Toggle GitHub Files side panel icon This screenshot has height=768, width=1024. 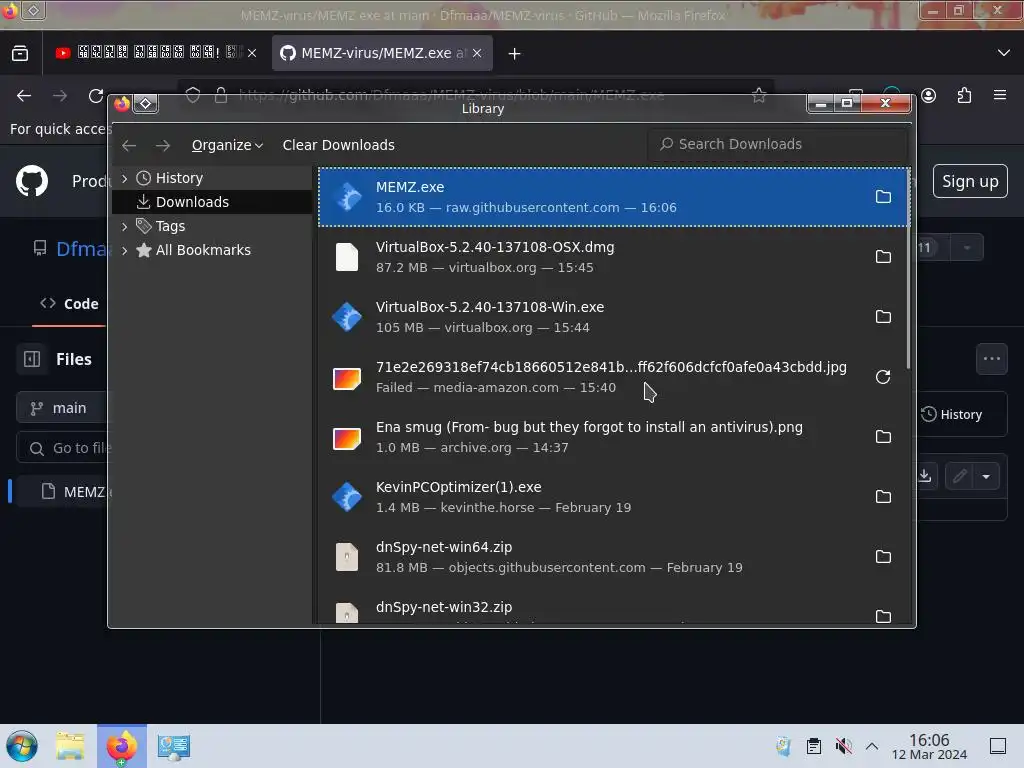32,359
